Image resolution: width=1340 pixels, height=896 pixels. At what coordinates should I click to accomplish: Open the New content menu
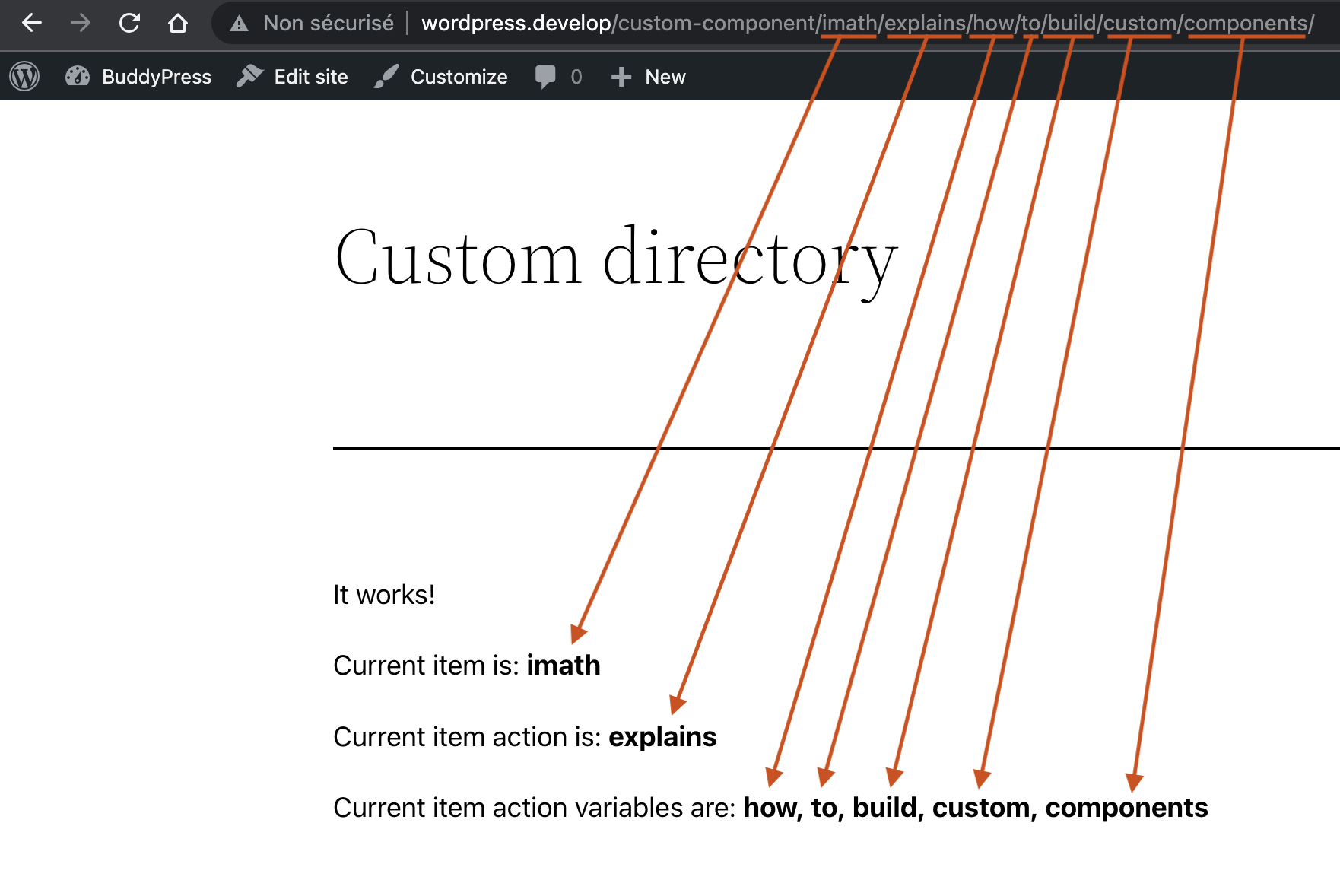point(649,77)
